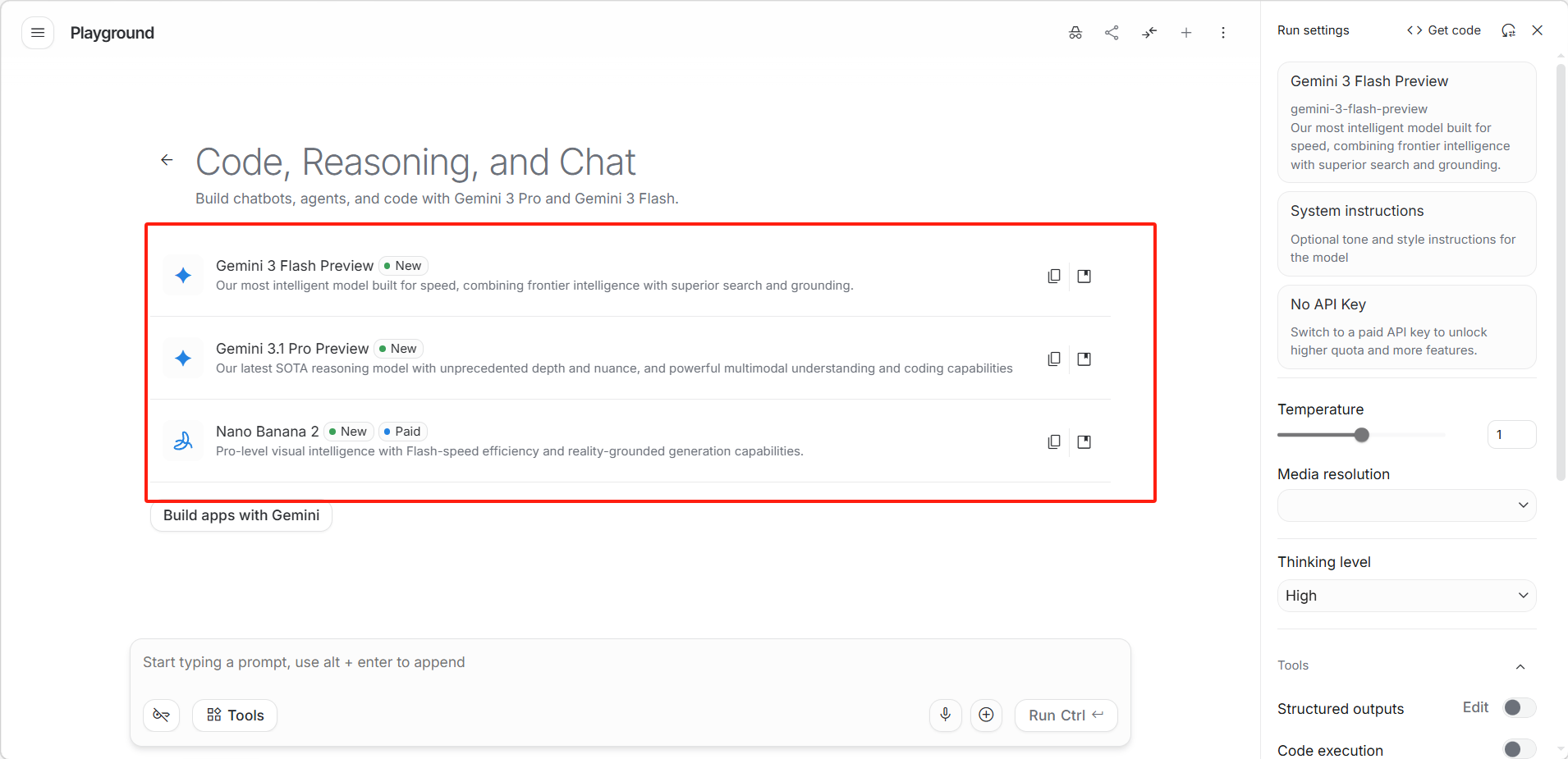Open the hamburger navigation menu

click(38, 33)
